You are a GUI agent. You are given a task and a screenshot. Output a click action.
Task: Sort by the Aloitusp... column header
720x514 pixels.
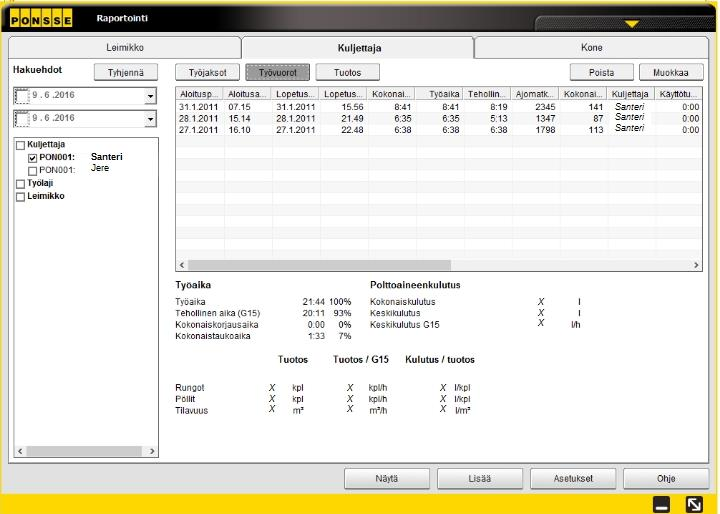tap(199, 94)
